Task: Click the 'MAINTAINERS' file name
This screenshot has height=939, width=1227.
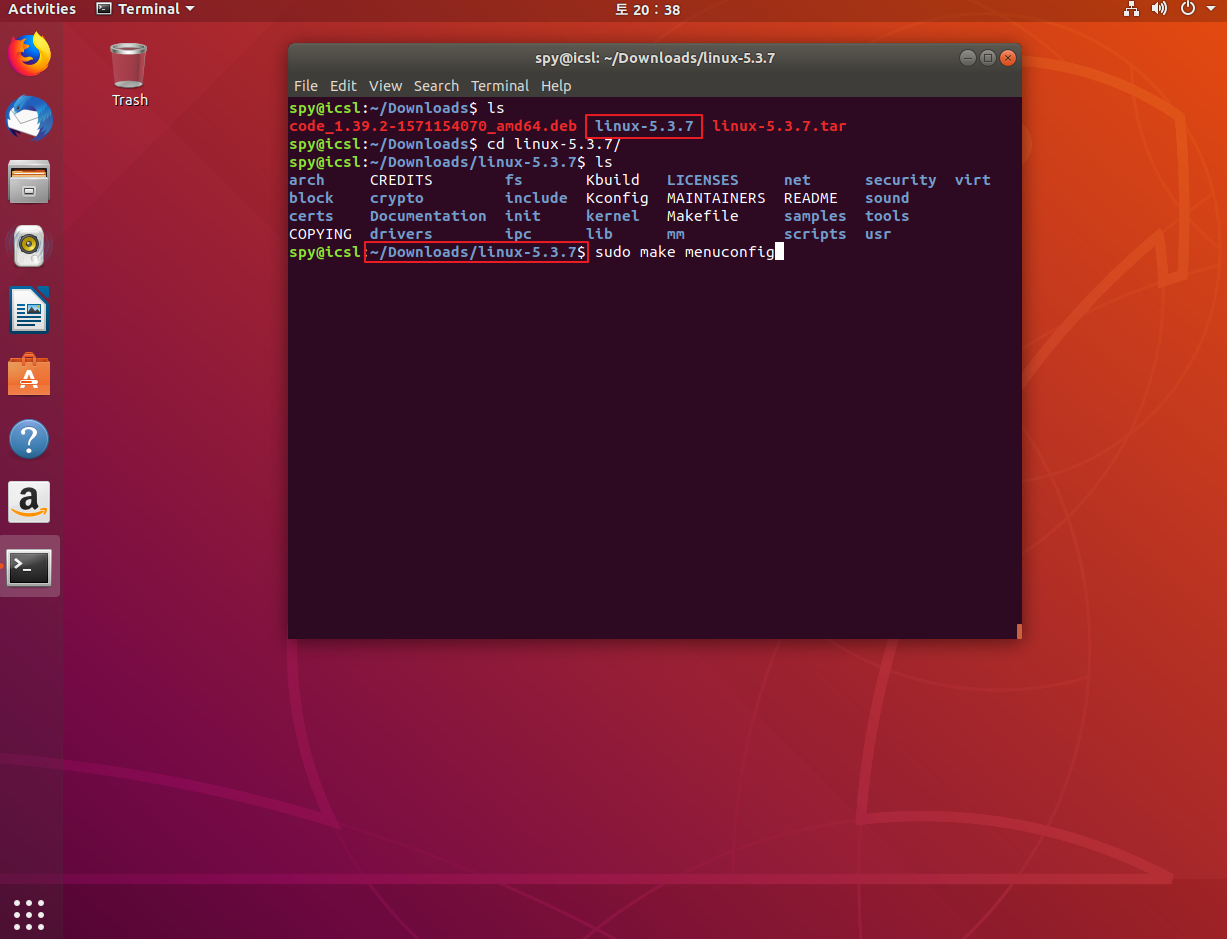Action: click(x=716, y=198)
